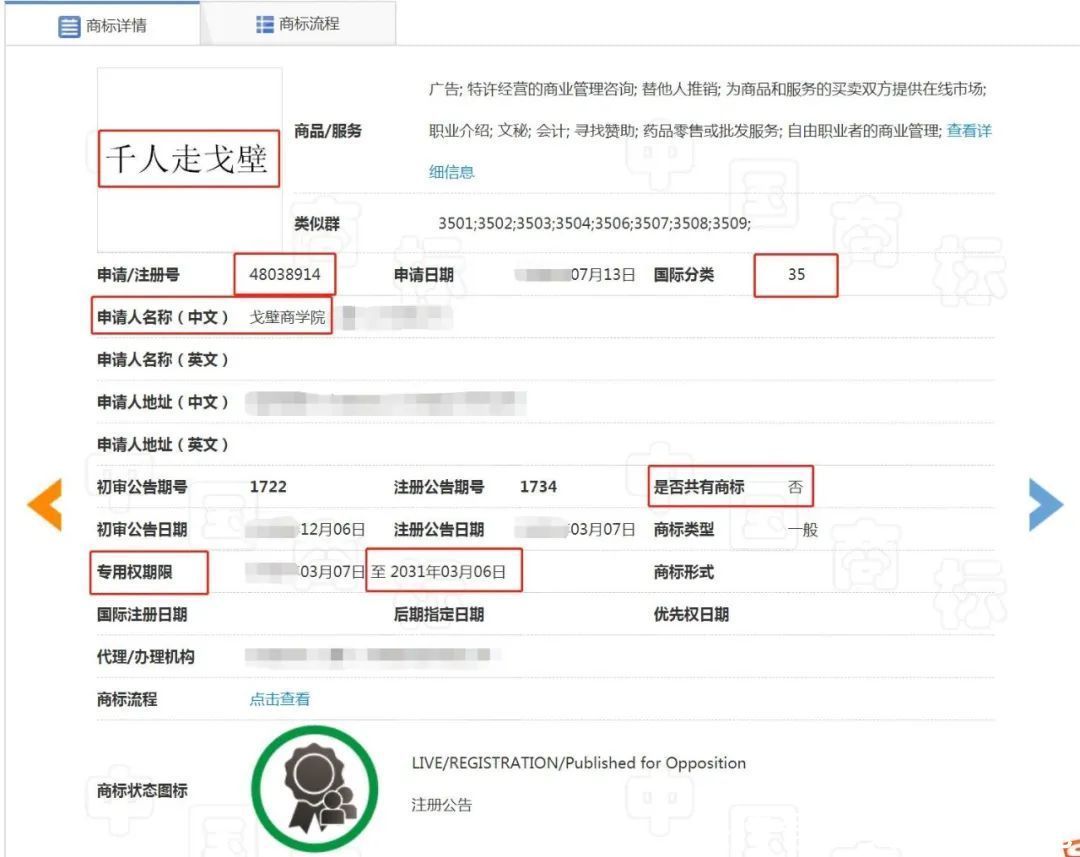The width and height of the screenshot is (1080, 857).
Task: Select the 初审公告期号 value 1722
Action: click(x=266, y=487)
